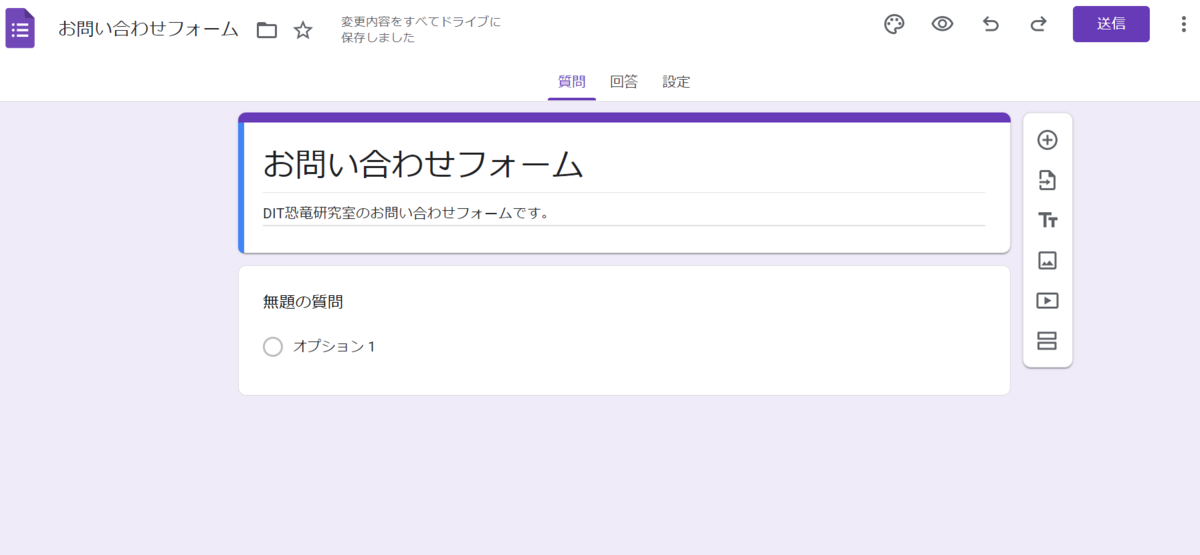Add a new question with plus icon
This screenshot has width=1200, height=555.
coord(1047,140)
